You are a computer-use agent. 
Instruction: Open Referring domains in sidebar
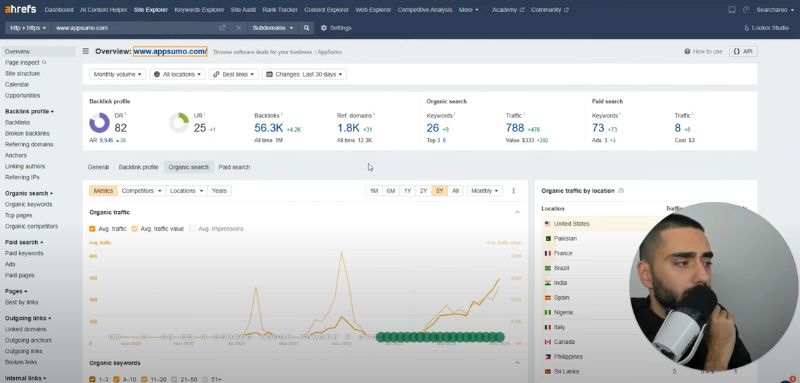pyautogui.click(x=29, y=144)
